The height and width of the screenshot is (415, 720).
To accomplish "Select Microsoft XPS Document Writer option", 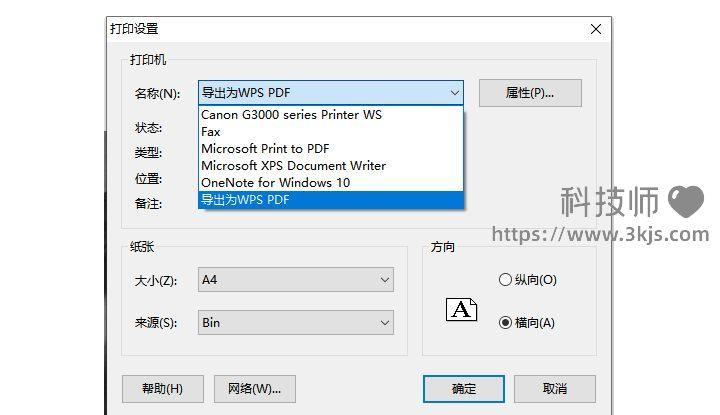I will (x=293, y=166).
